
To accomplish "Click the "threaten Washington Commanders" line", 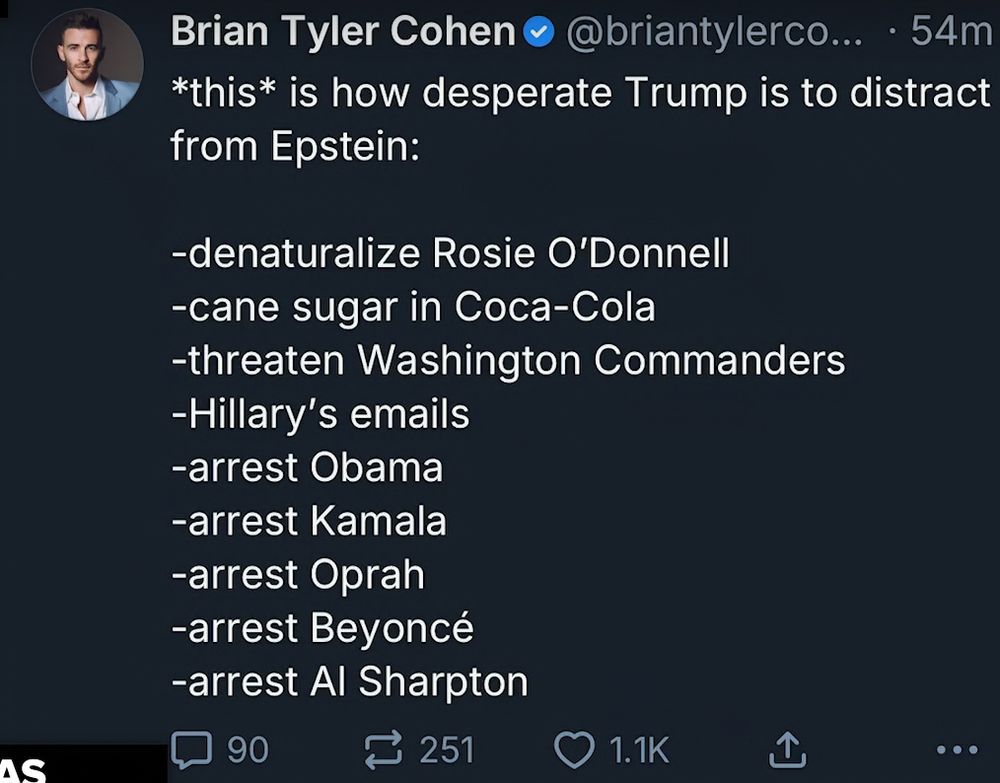I will click(508, 360).
